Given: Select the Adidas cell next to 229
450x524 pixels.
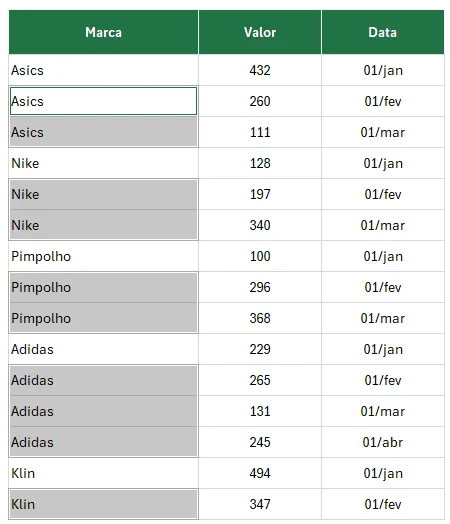Looking at the screenshot, I should (x=104, y=349).
